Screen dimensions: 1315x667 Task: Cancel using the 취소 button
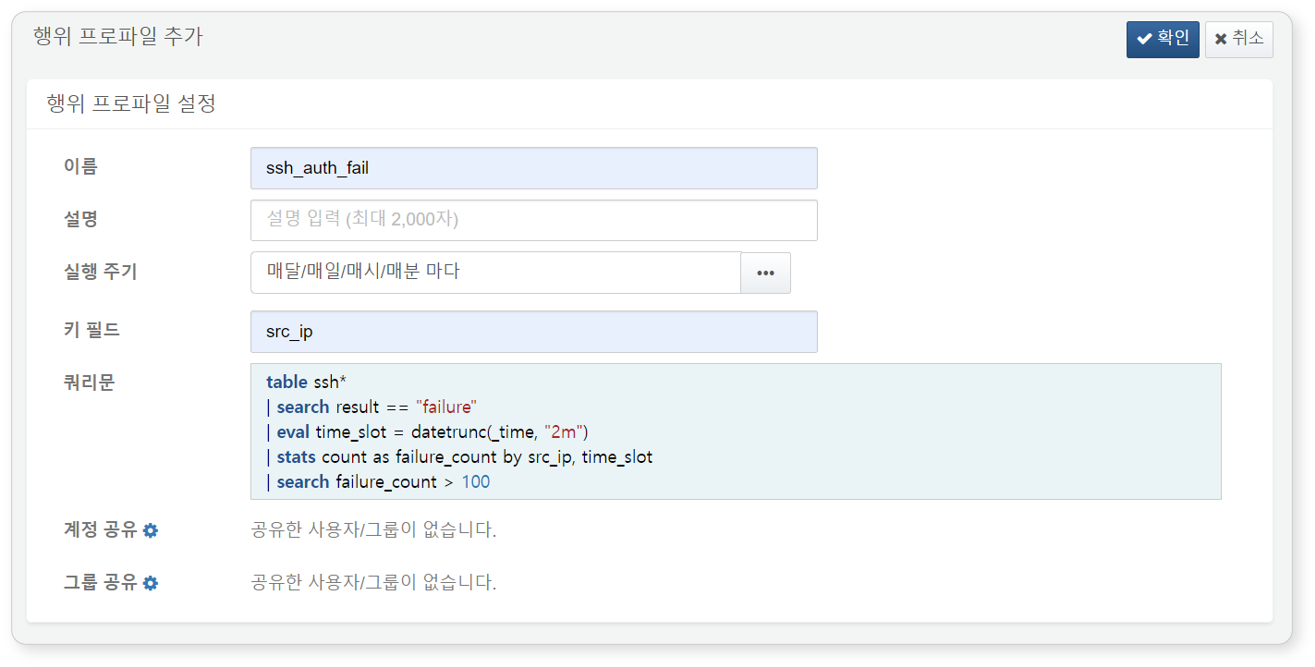[1239, 39]
